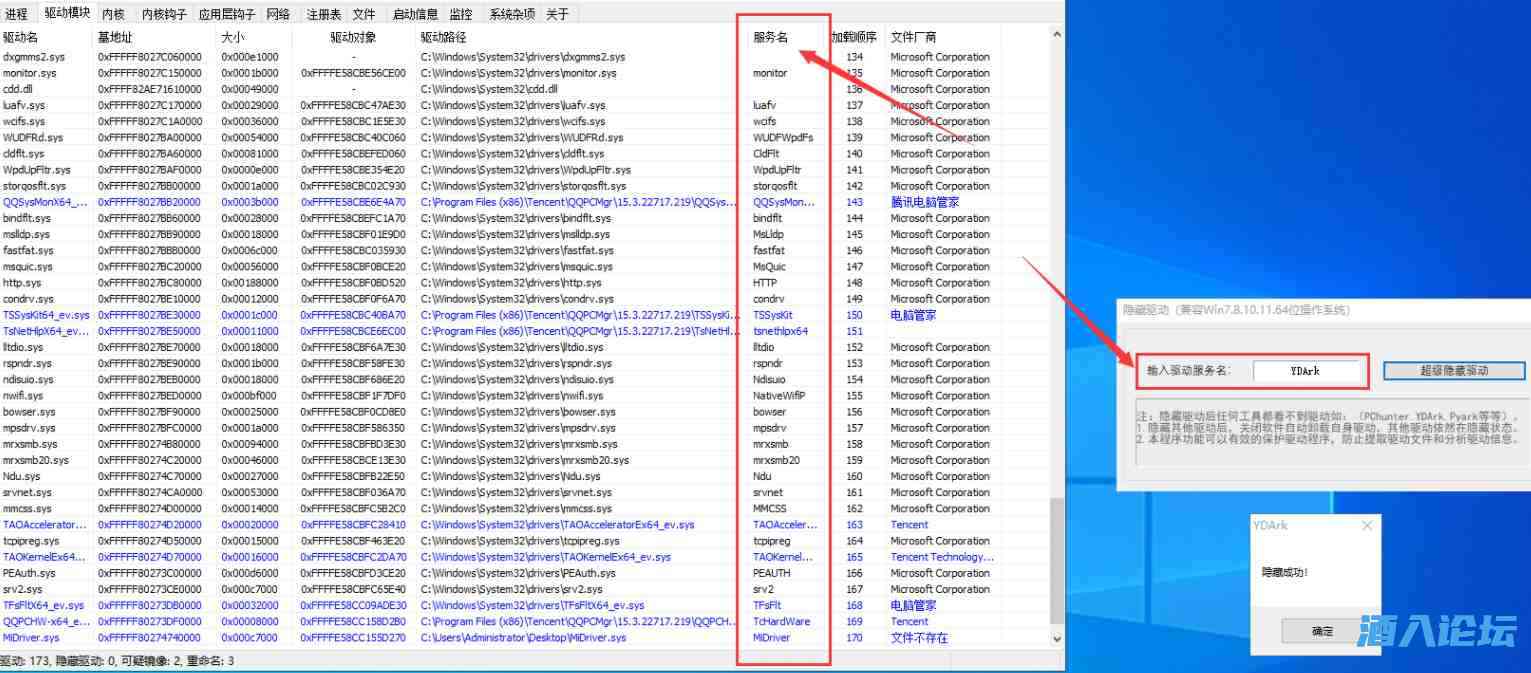Close the YDArk message box
This screenshot has height=673, width=1531.
pos(1366,525)
